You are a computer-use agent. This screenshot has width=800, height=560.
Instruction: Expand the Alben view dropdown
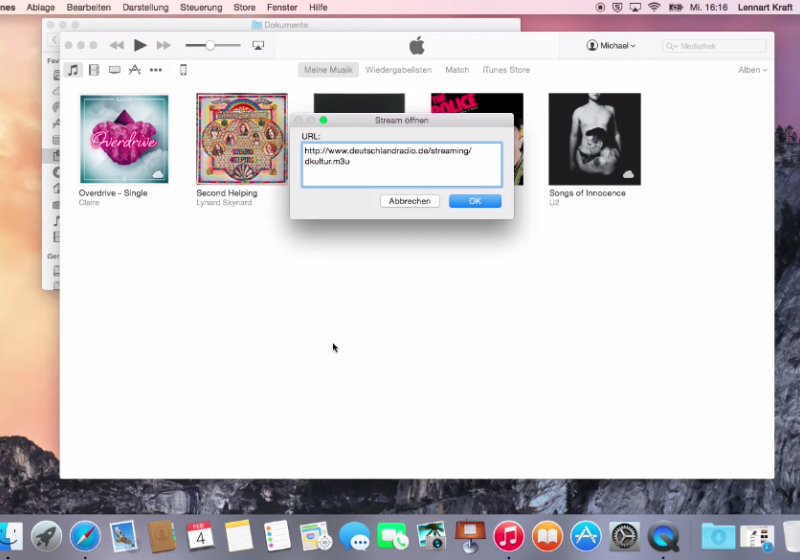click(752, 70)
